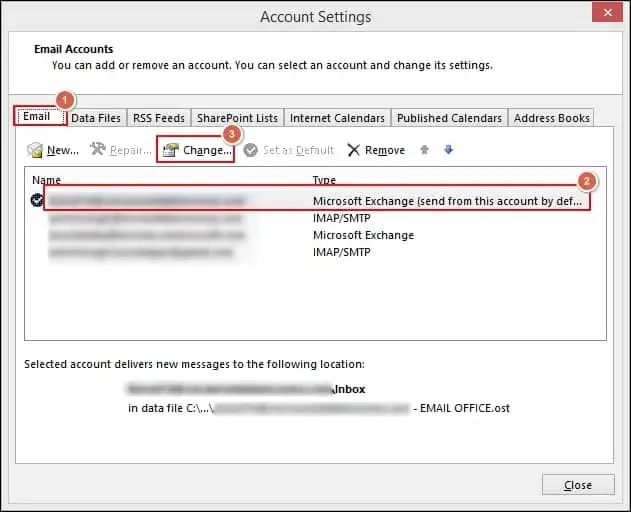
Task: Click the Change... button label
Action: coord(207,150)
